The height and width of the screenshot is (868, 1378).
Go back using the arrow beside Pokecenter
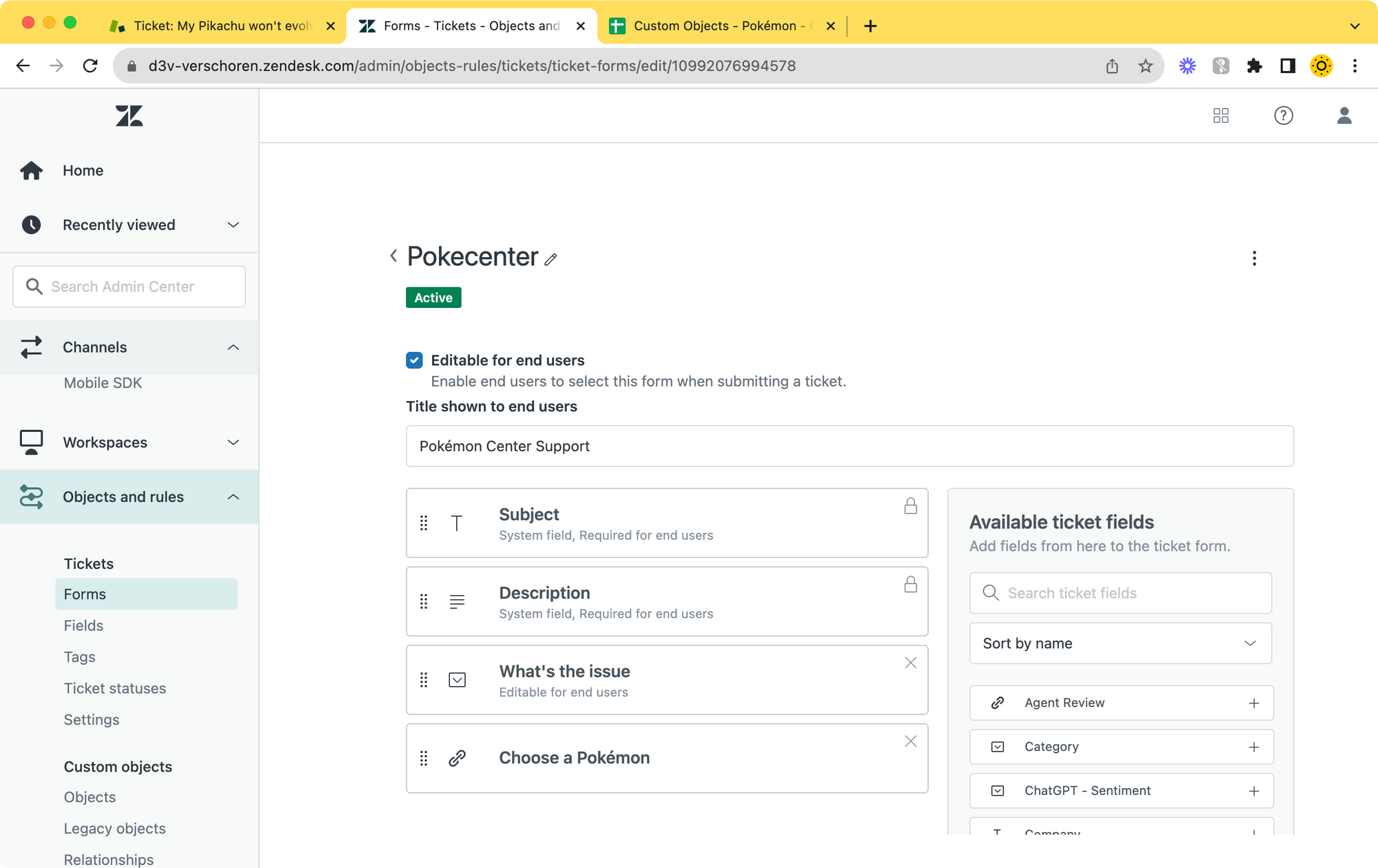pos(393,256)
